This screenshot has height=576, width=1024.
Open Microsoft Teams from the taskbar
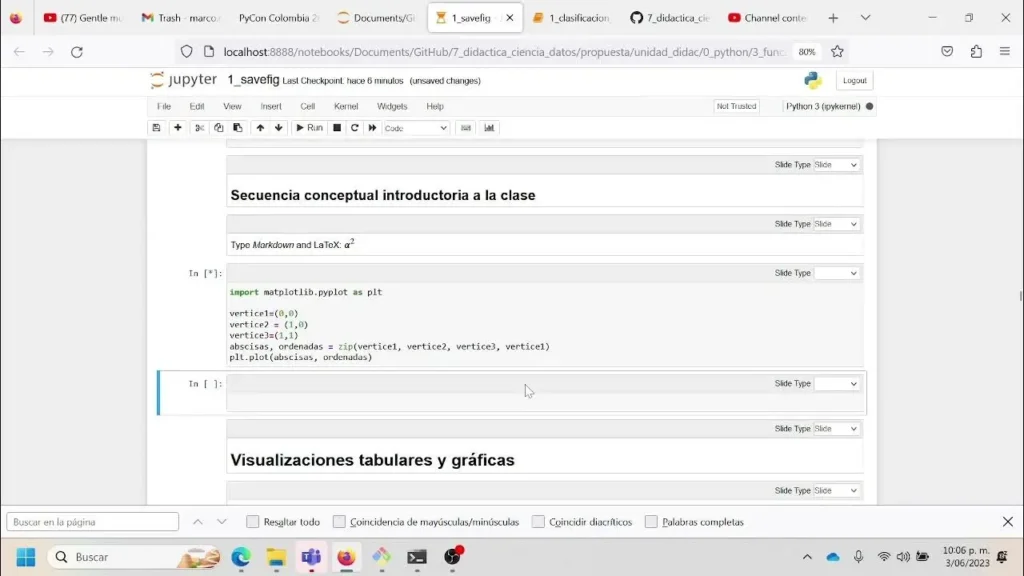tap(311, 557)
